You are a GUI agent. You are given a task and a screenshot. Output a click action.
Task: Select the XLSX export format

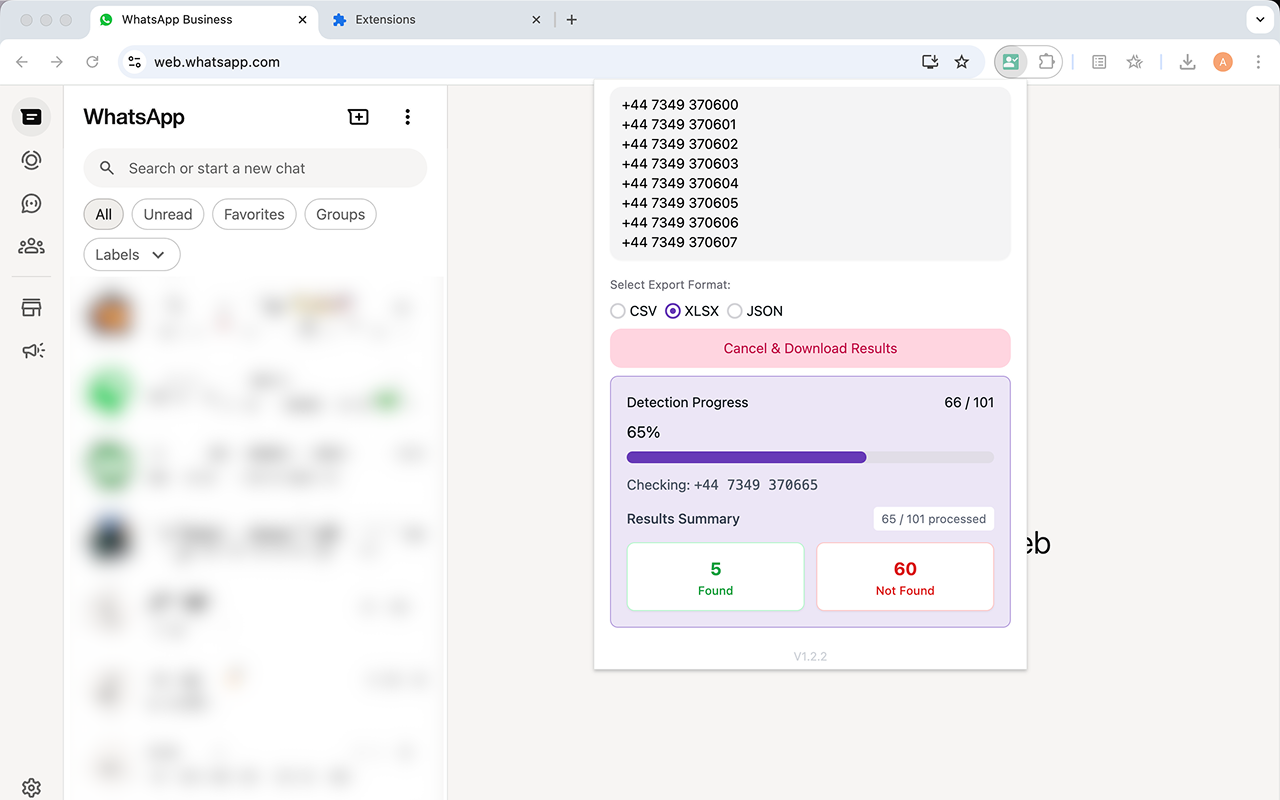(x=672, y=311)
